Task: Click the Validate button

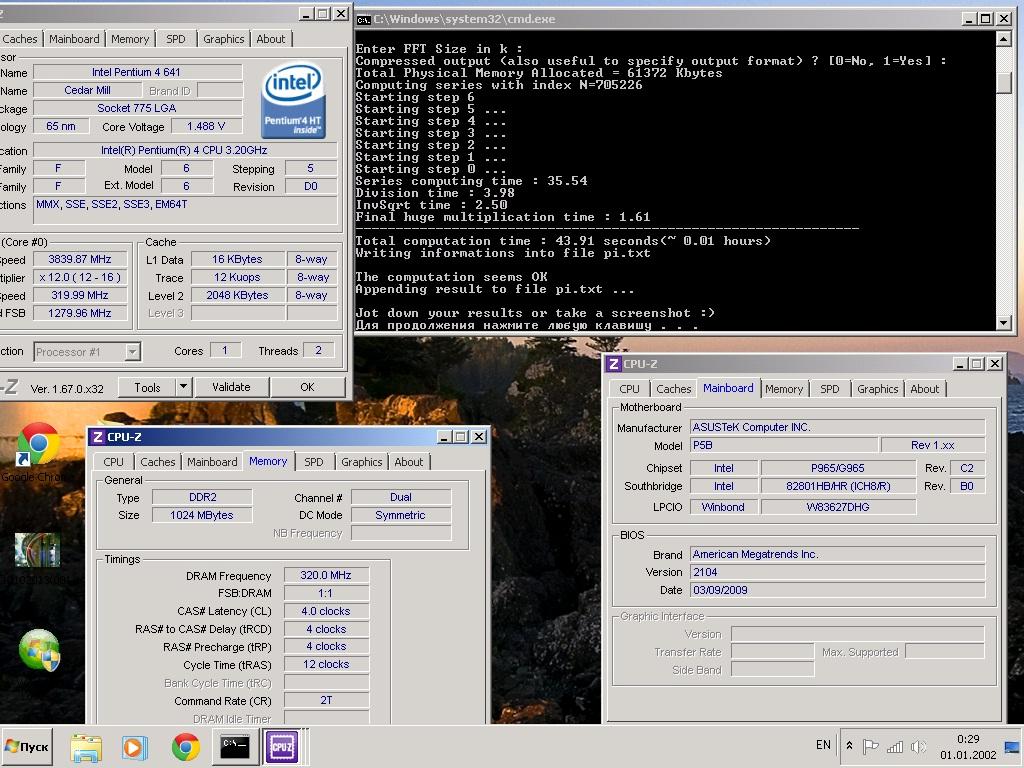Action: point(231,387)
